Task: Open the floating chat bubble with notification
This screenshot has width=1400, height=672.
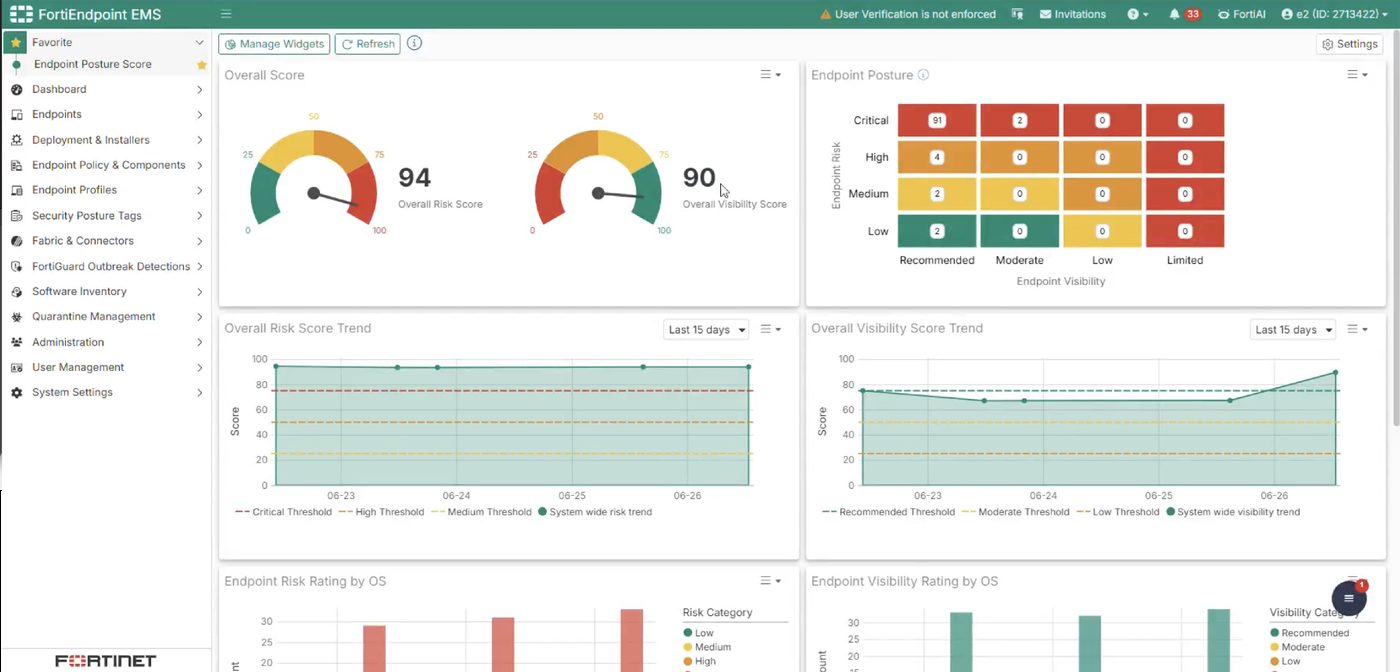Action: 1349,598
